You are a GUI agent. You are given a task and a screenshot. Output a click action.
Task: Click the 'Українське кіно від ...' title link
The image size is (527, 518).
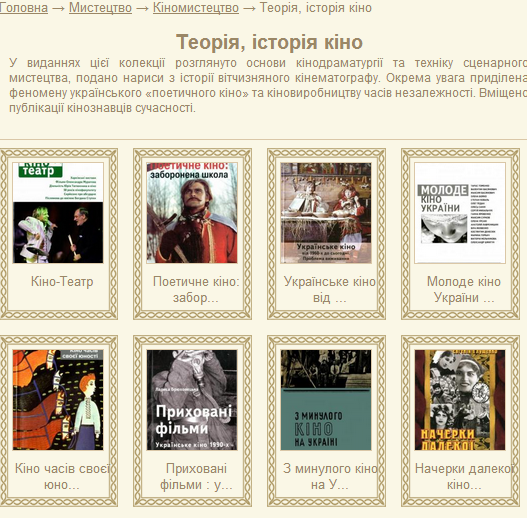pos(330,290)
